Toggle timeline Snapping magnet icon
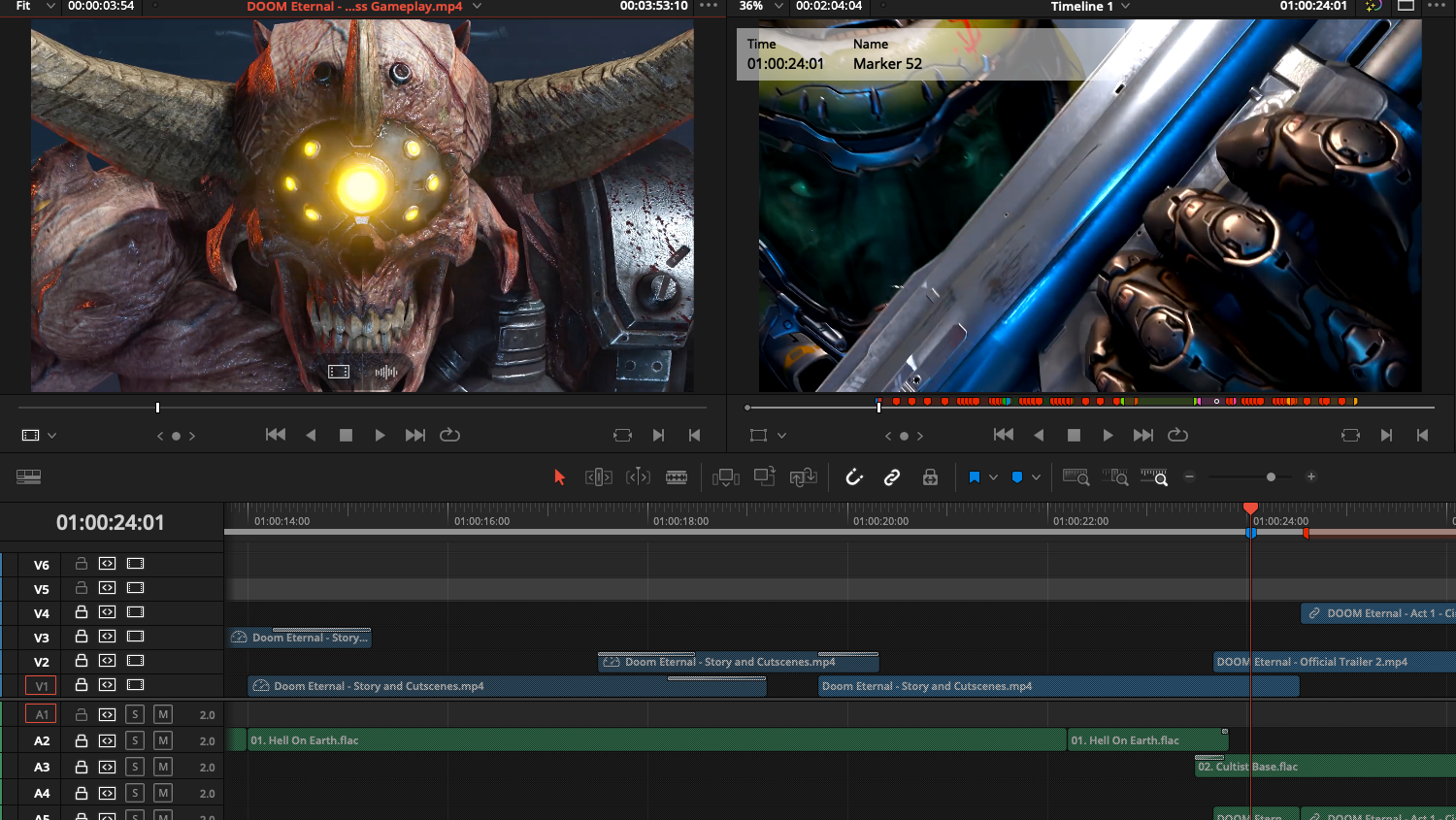The width and height of the screenshot is (1456, 820). coord(854,476)
